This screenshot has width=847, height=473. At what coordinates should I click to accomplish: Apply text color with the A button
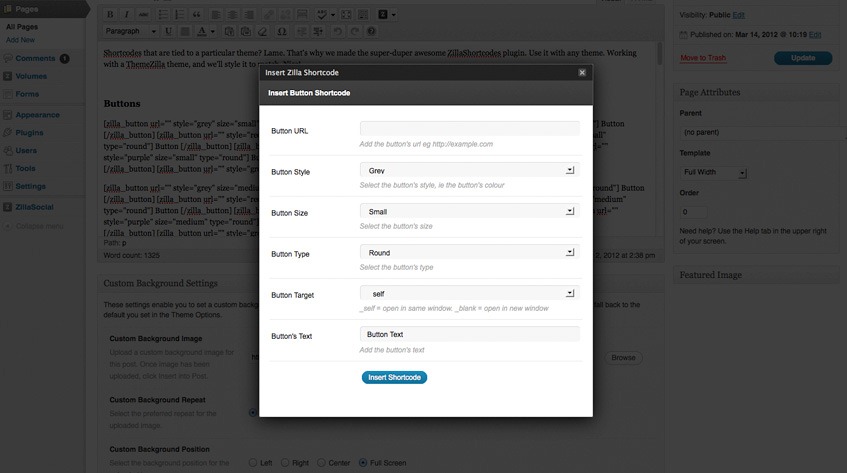(x=201, y=31)
